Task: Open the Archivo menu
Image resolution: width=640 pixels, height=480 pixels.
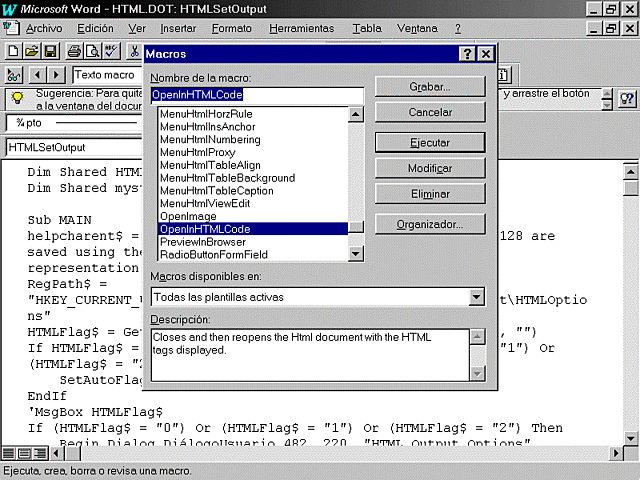Action: coord(44,29)
